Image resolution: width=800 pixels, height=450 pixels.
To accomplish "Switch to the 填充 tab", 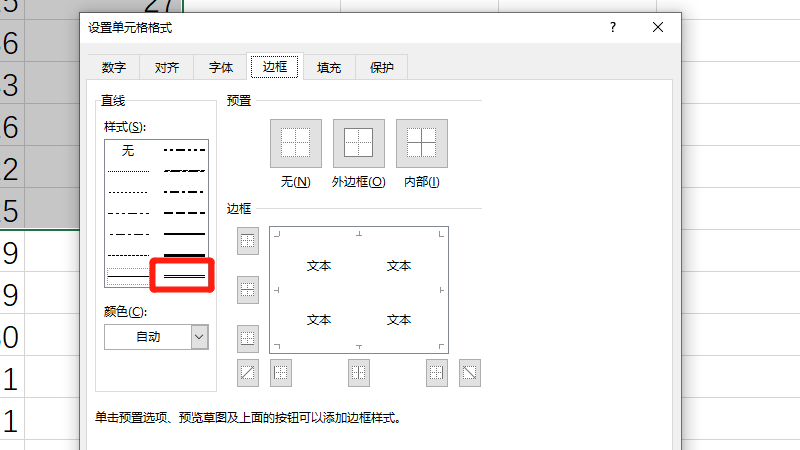I will (x=329, y=67).
